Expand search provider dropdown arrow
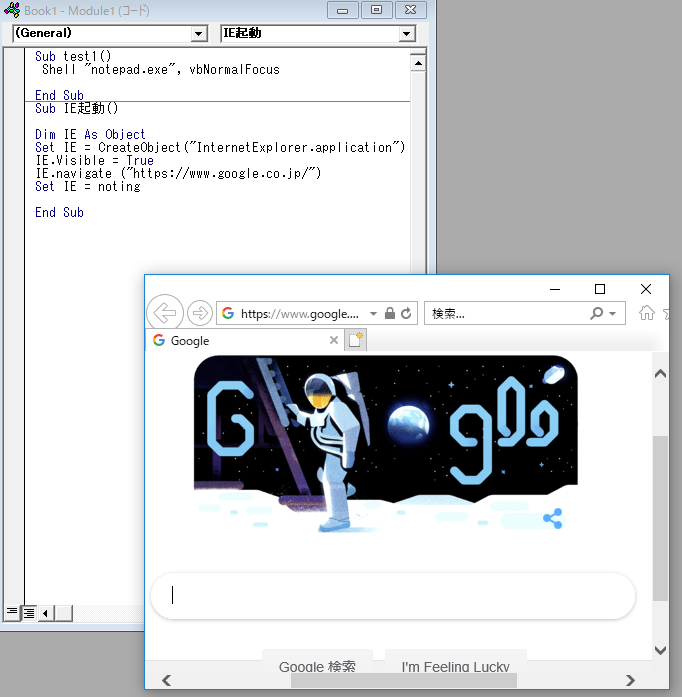 [x=613, y=314]
